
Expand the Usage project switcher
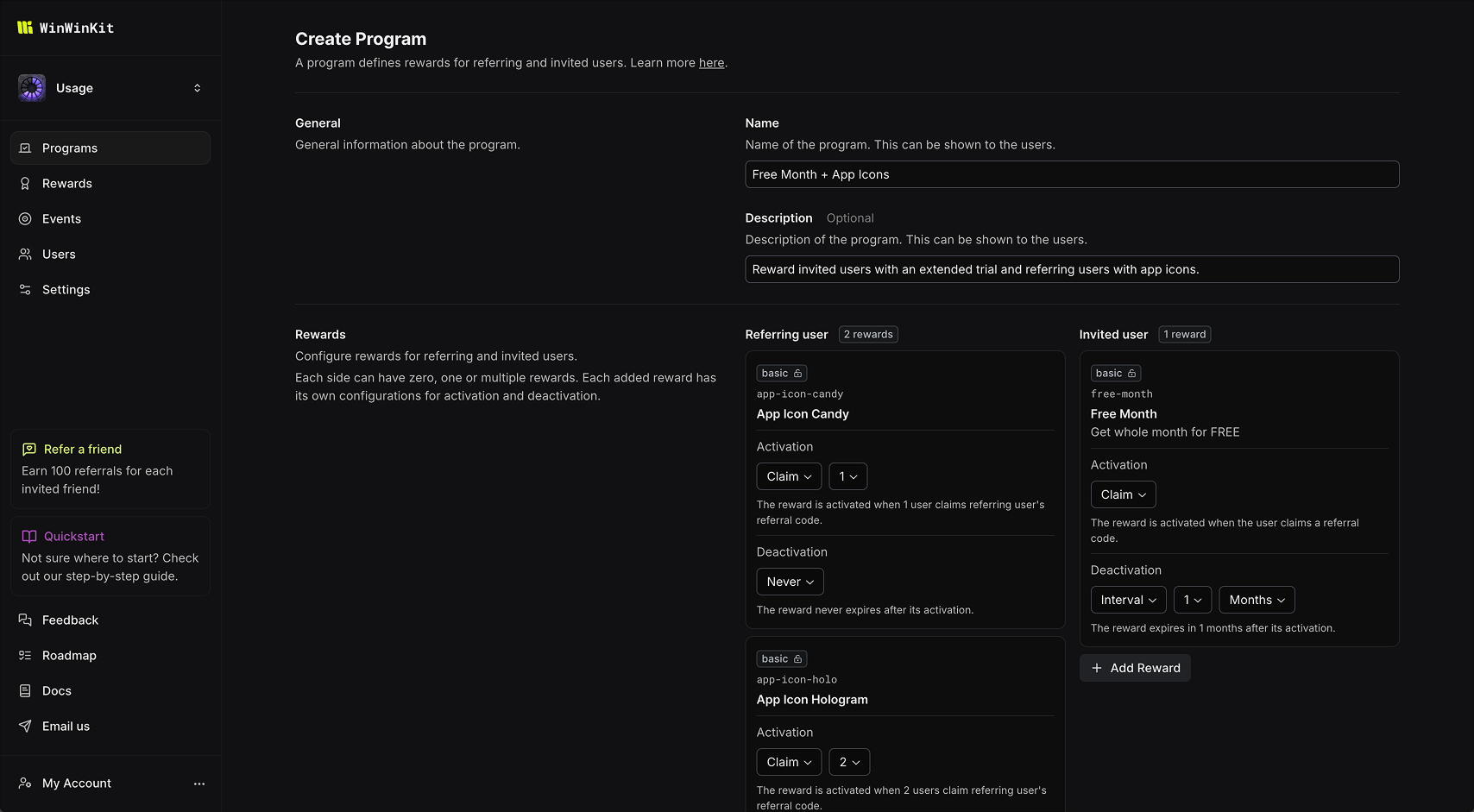tap(197, 88)
